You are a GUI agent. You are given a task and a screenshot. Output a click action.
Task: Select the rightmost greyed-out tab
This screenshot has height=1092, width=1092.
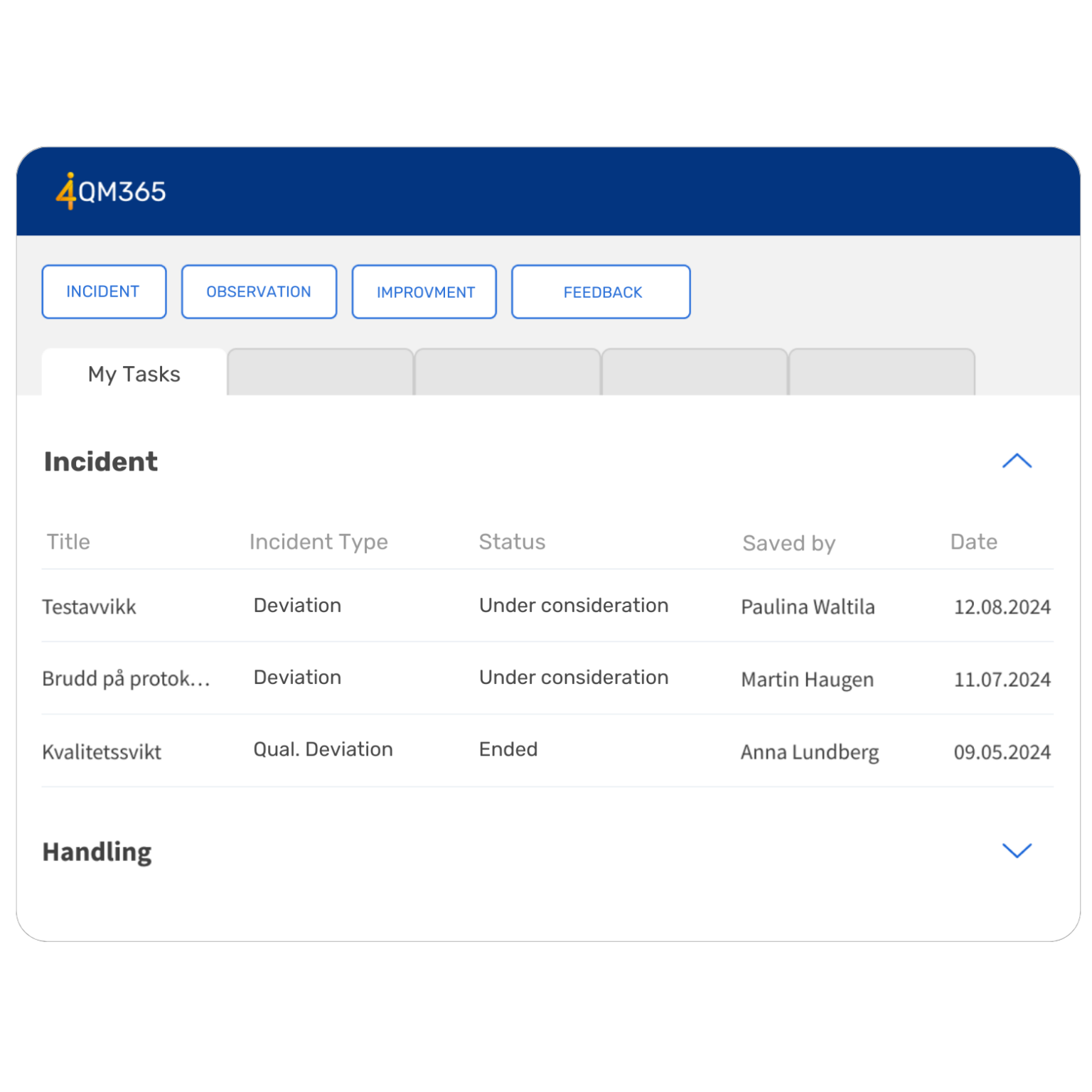[882, 371]
